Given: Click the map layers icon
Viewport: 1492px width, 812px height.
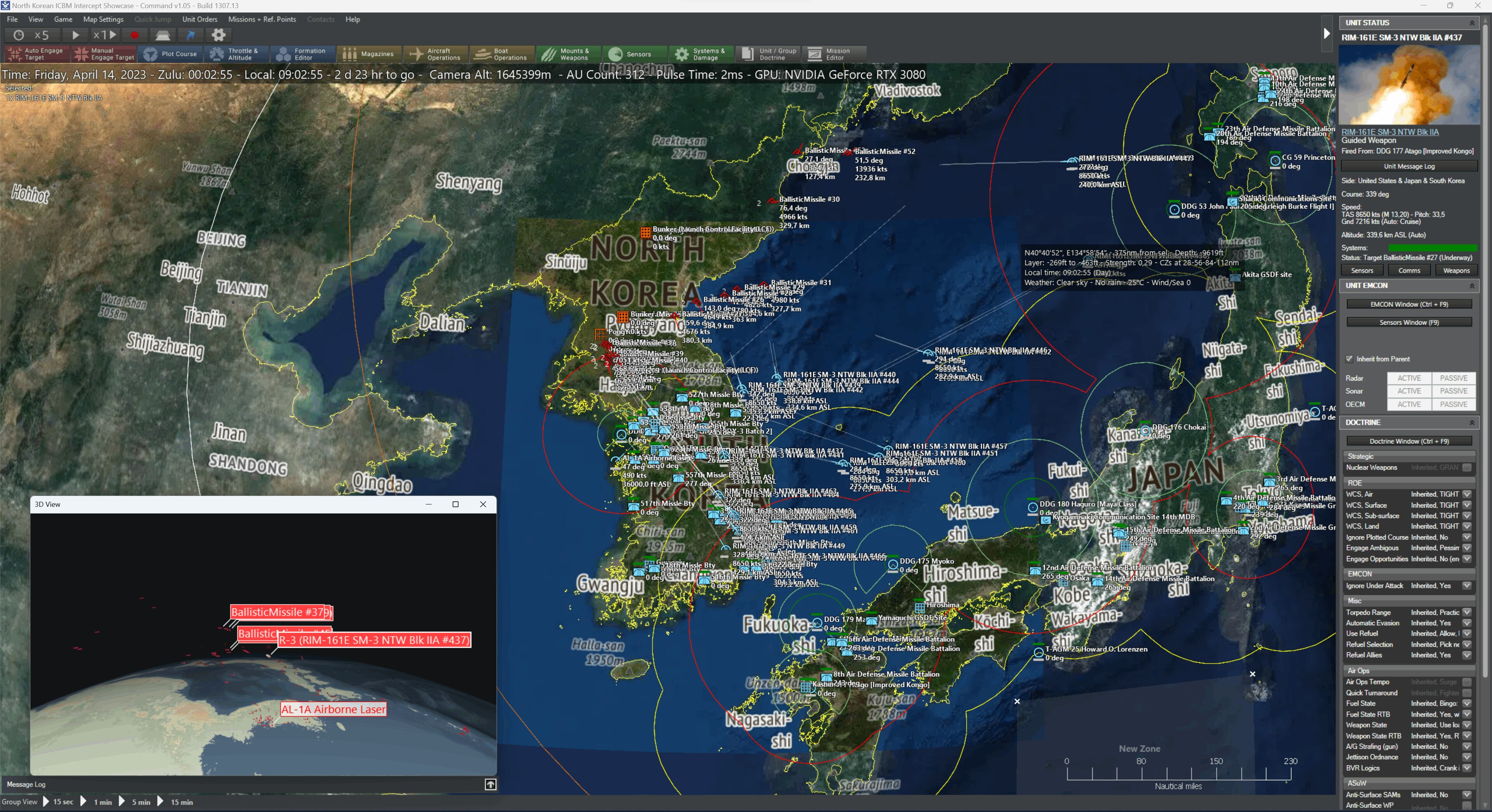Looking at the screenshot, I should [163, 35].
